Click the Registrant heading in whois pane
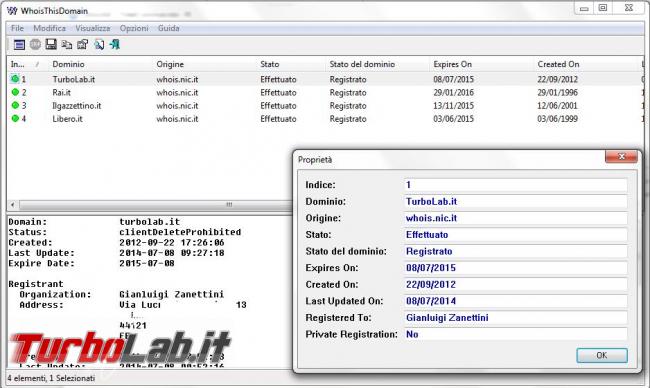 [36, 284]
